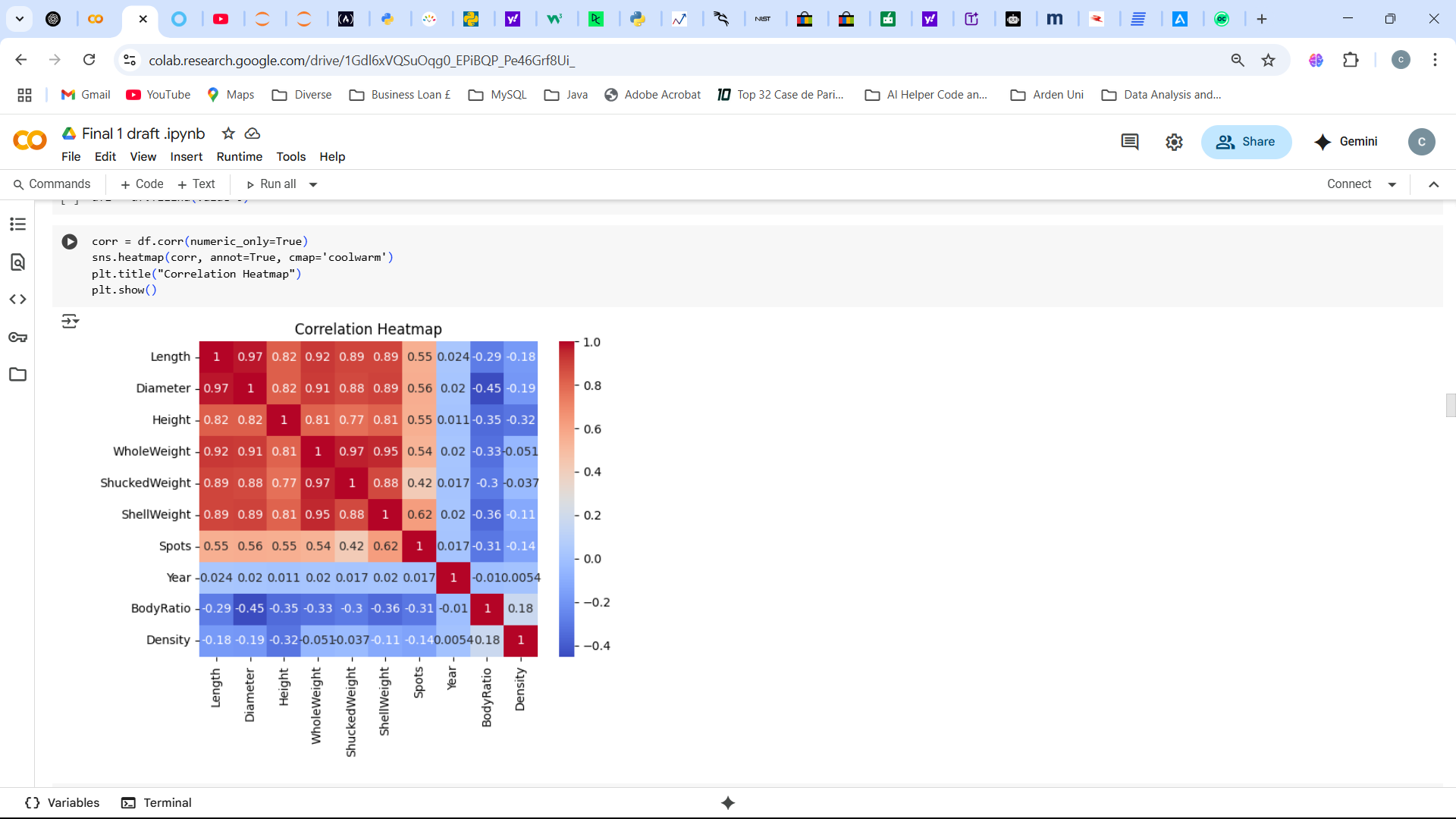Open the Insert menu
The image size is (1456, 819).
click(186, 156)
